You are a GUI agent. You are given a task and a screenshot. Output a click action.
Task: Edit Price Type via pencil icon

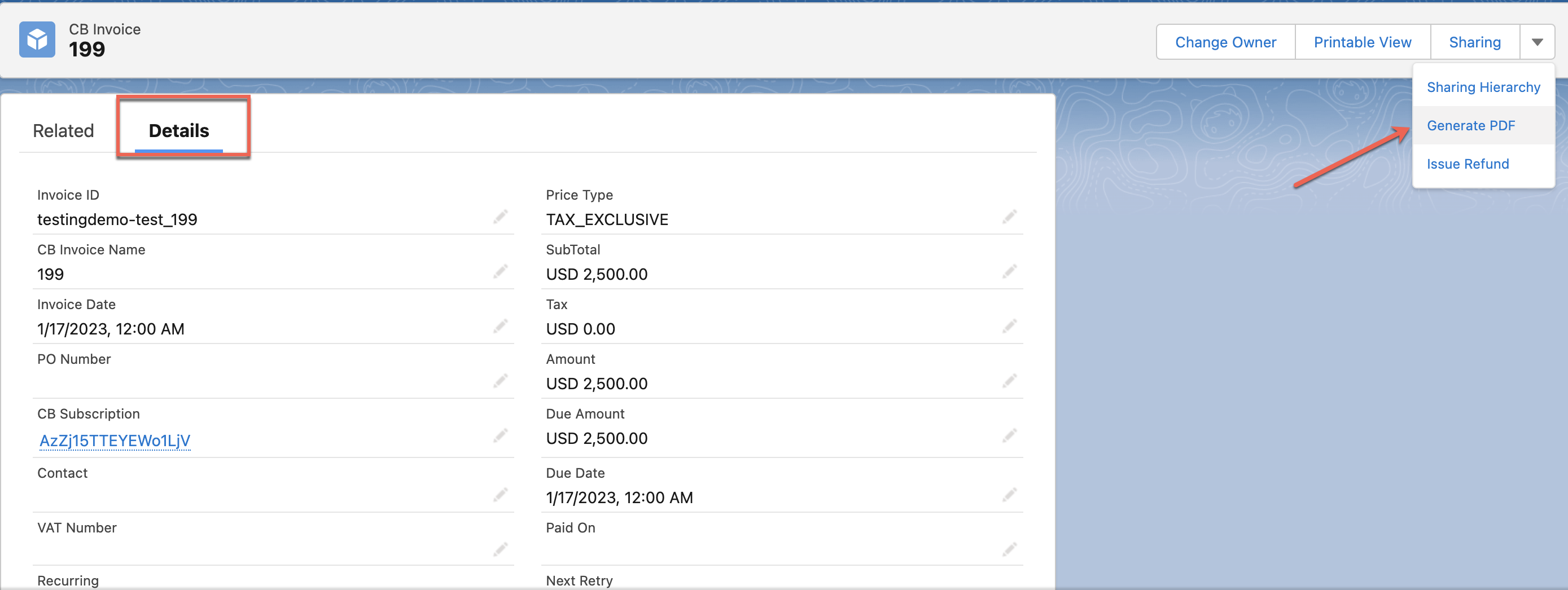tap(1009, 217)
